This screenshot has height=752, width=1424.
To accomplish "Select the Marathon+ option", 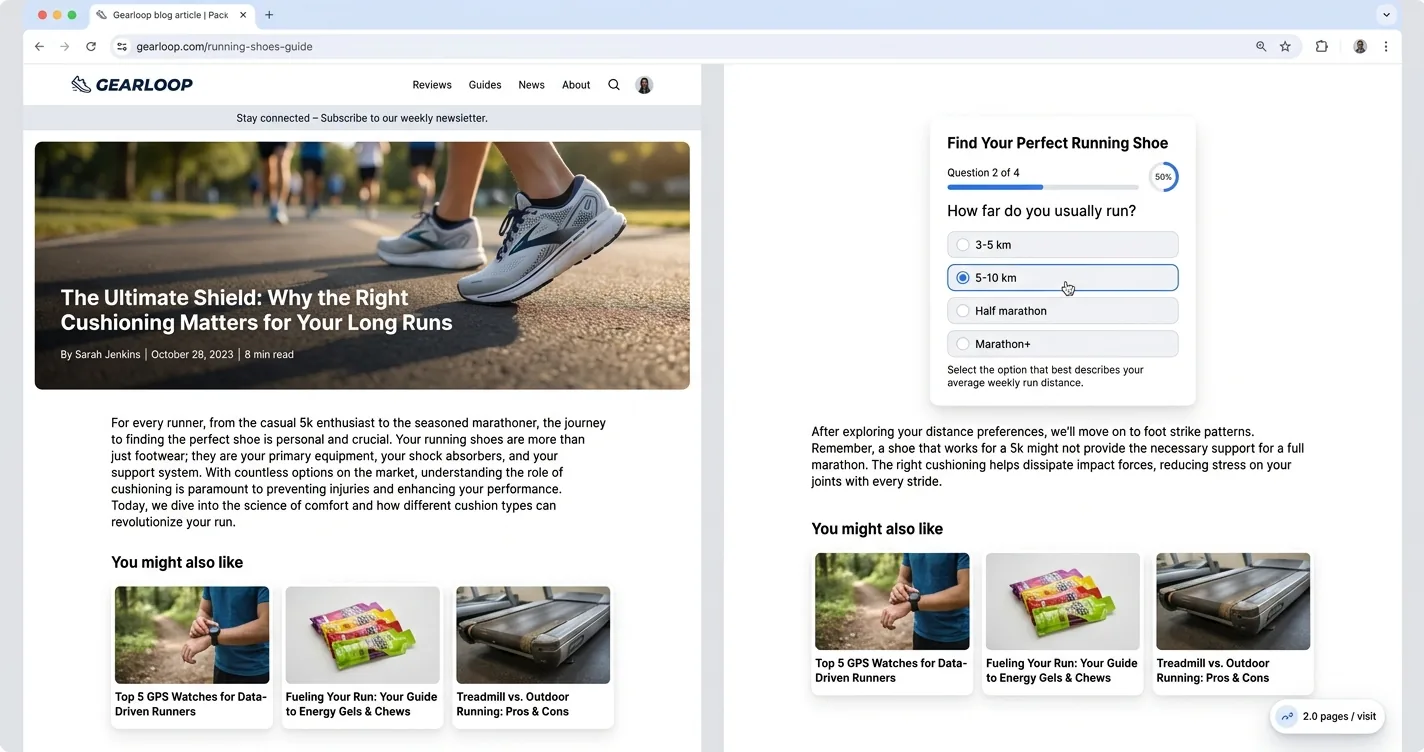I will click(1062, 344).
